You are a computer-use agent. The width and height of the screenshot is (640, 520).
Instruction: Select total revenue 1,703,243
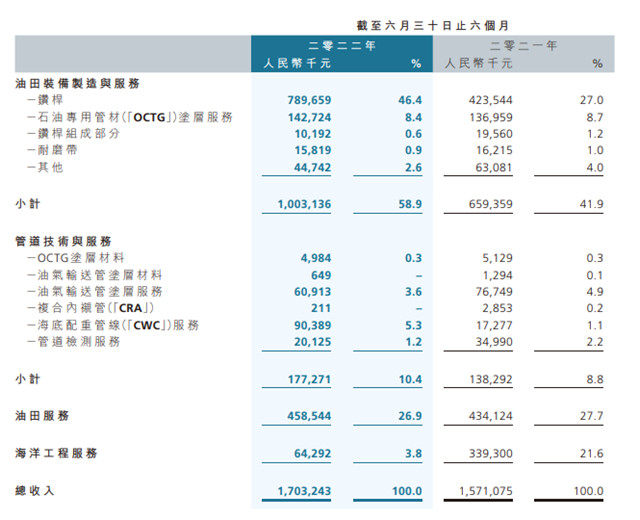click(304, 491)
